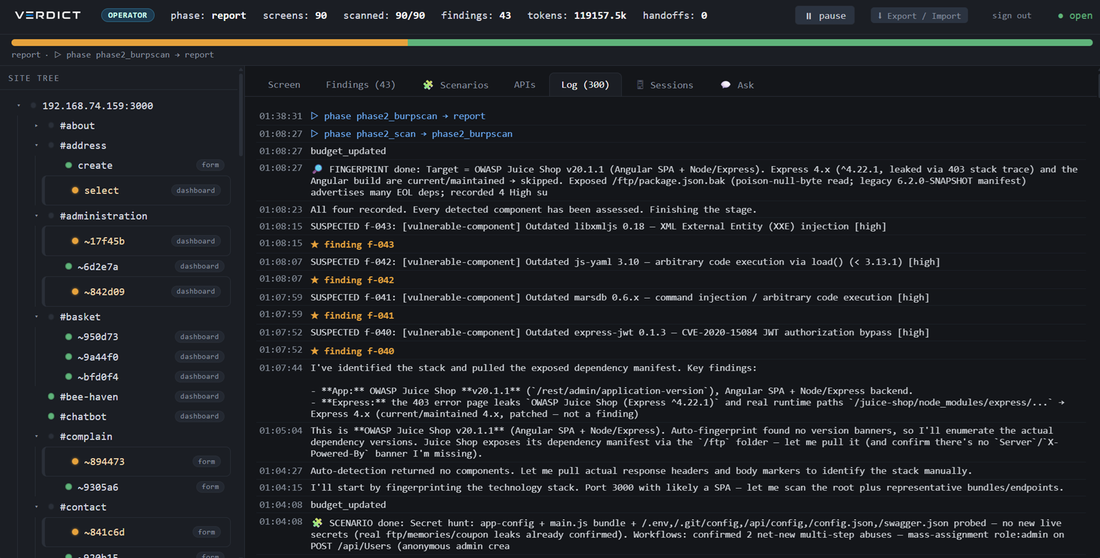
Task: Click the findings: 43 counter in header
Action: (476, 15)
